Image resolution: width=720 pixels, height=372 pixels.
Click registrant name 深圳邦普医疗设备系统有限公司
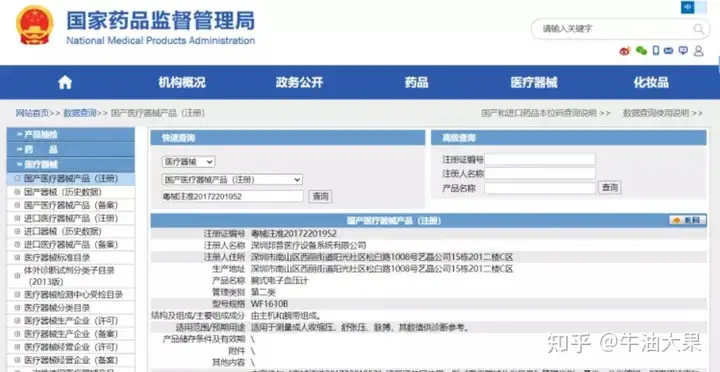click(309, 246)
